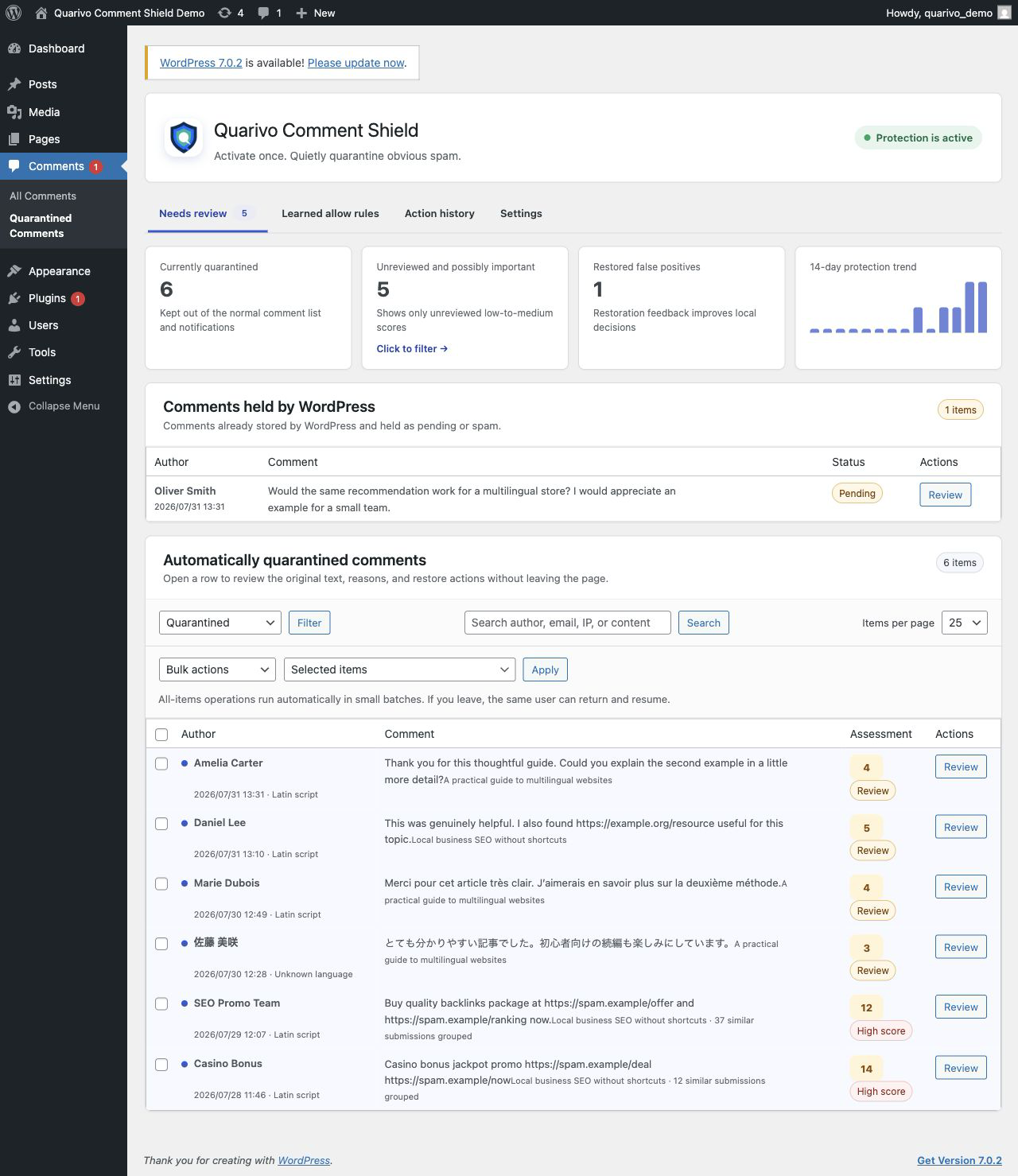The image size is (1018, 1176).
Task: Open the Selected items dropdown
Action: pos(399,670)
